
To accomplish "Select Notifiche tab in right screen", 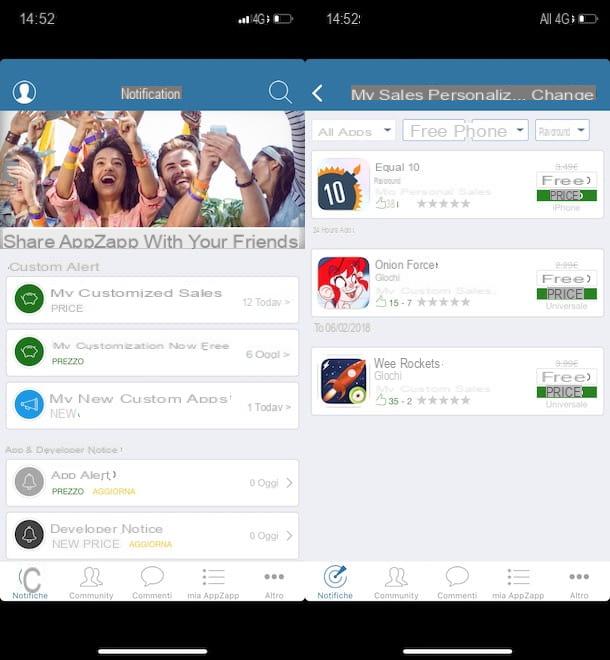I will [x=335, y=583].
